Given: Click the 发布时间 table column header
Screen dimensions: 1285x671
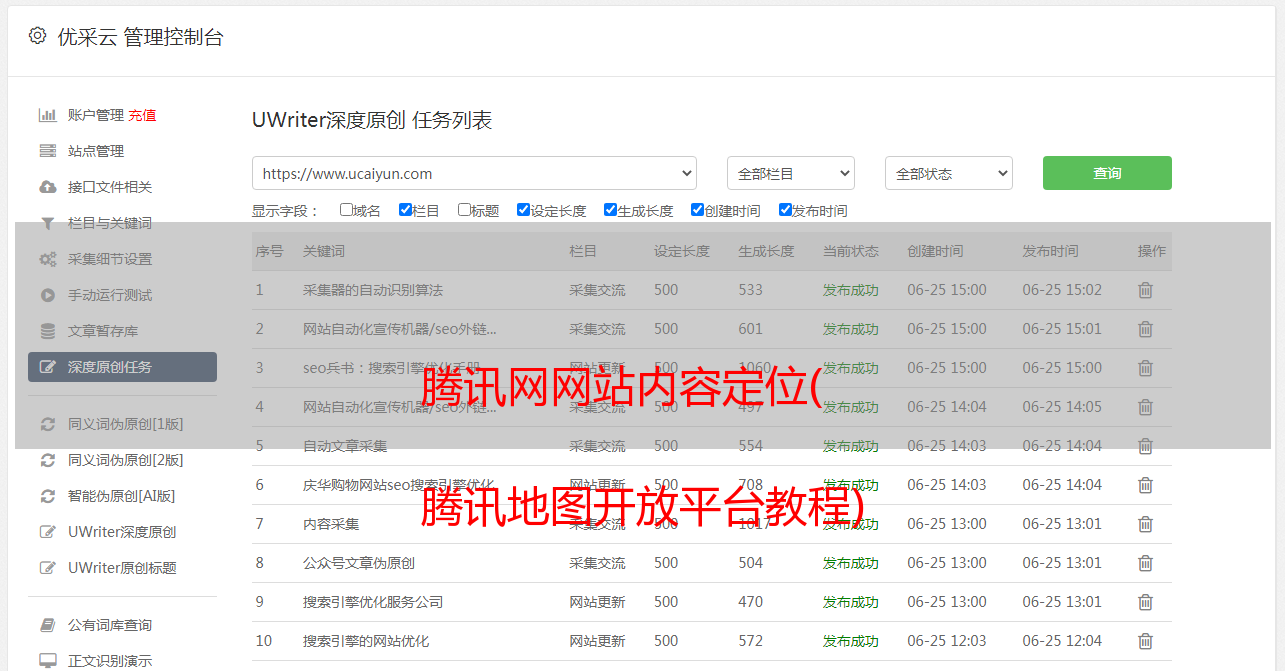Looking at the screenshot, I should 1051,251.
